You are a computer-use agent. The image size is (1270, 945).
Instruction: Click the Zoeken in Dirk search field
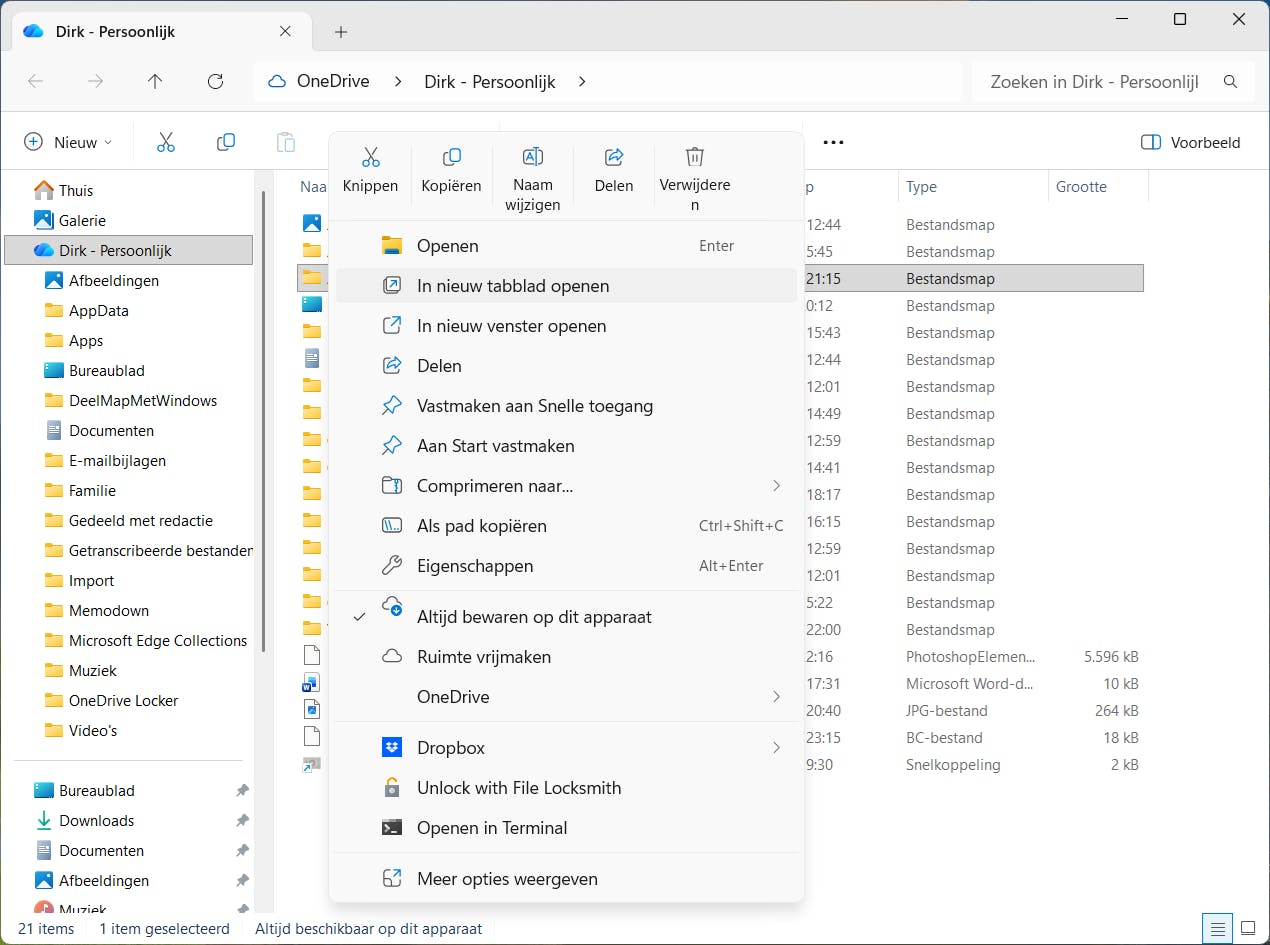coord(1094,82)
